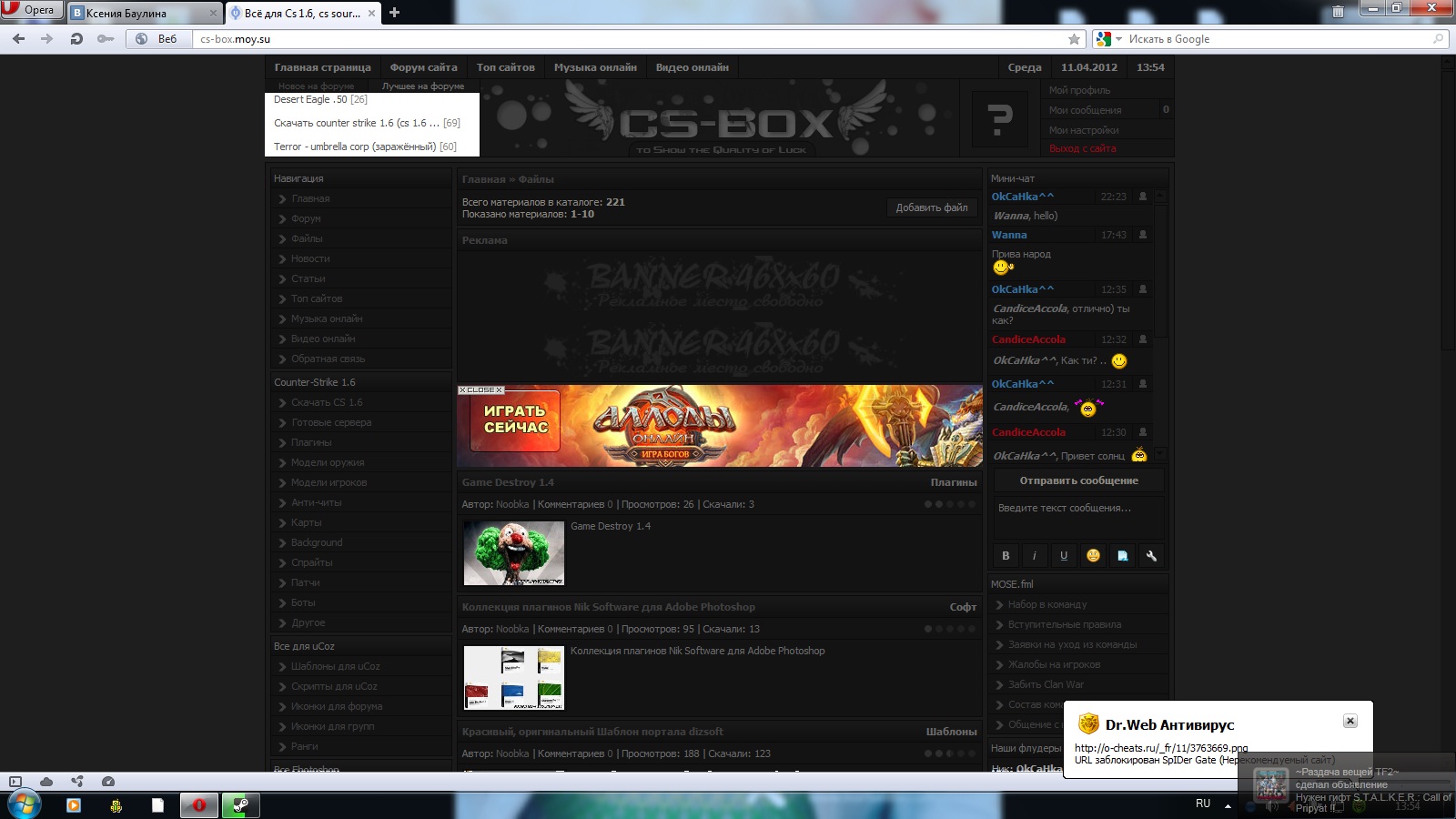Viewport: 1456px width, 819px height.
Task: Open the Мой профиль link
Action: (x=1079, y=90)
